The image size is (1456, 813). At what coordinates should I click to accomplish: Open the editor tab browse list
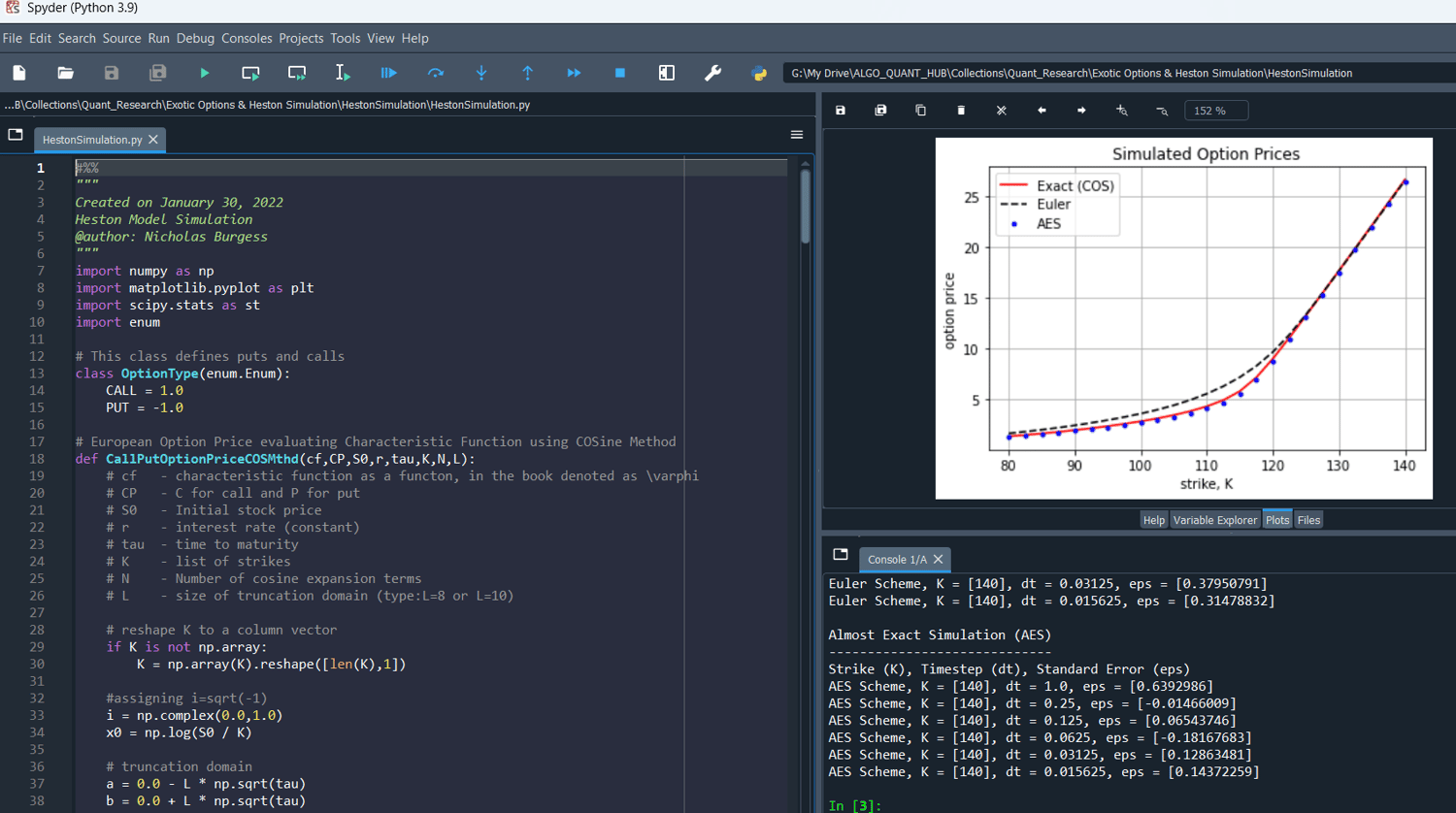pyautogui.click(x=16, y=135)
